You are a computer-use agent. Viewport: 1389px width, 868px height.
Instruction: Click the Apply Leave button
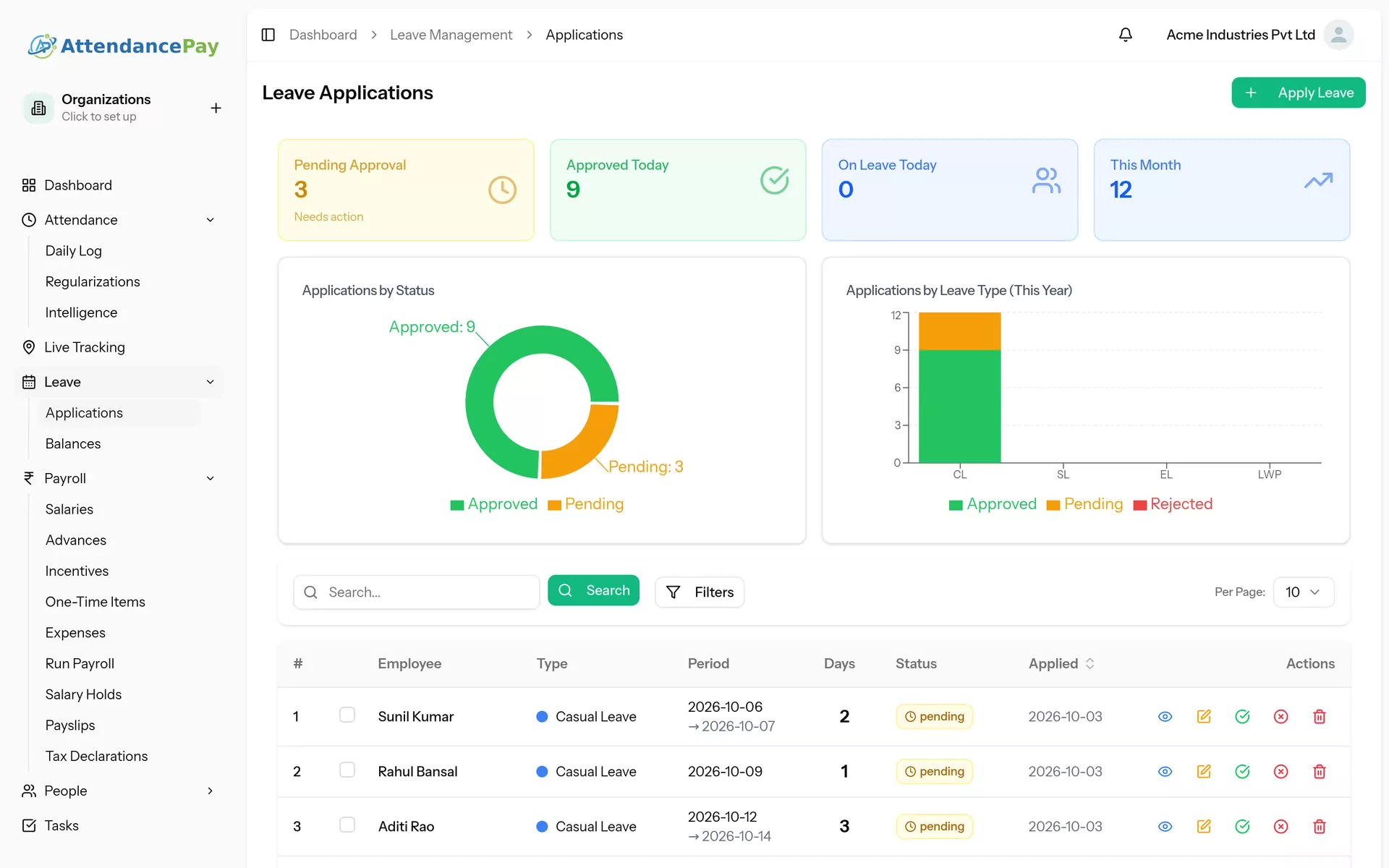pyautogui.click(x=1298, y=93)
